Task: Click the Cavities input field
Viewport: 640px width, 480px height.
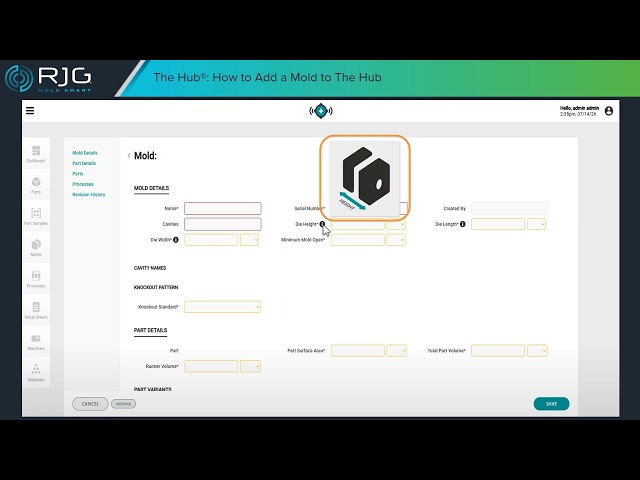Action: (x=222, y=224)
